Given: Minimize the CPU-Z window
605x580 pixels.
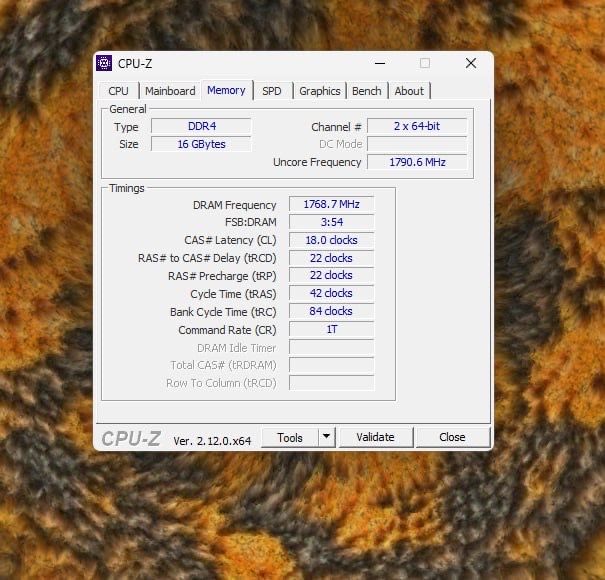Looking at the screenshot, I should click(x=380, y=63).
